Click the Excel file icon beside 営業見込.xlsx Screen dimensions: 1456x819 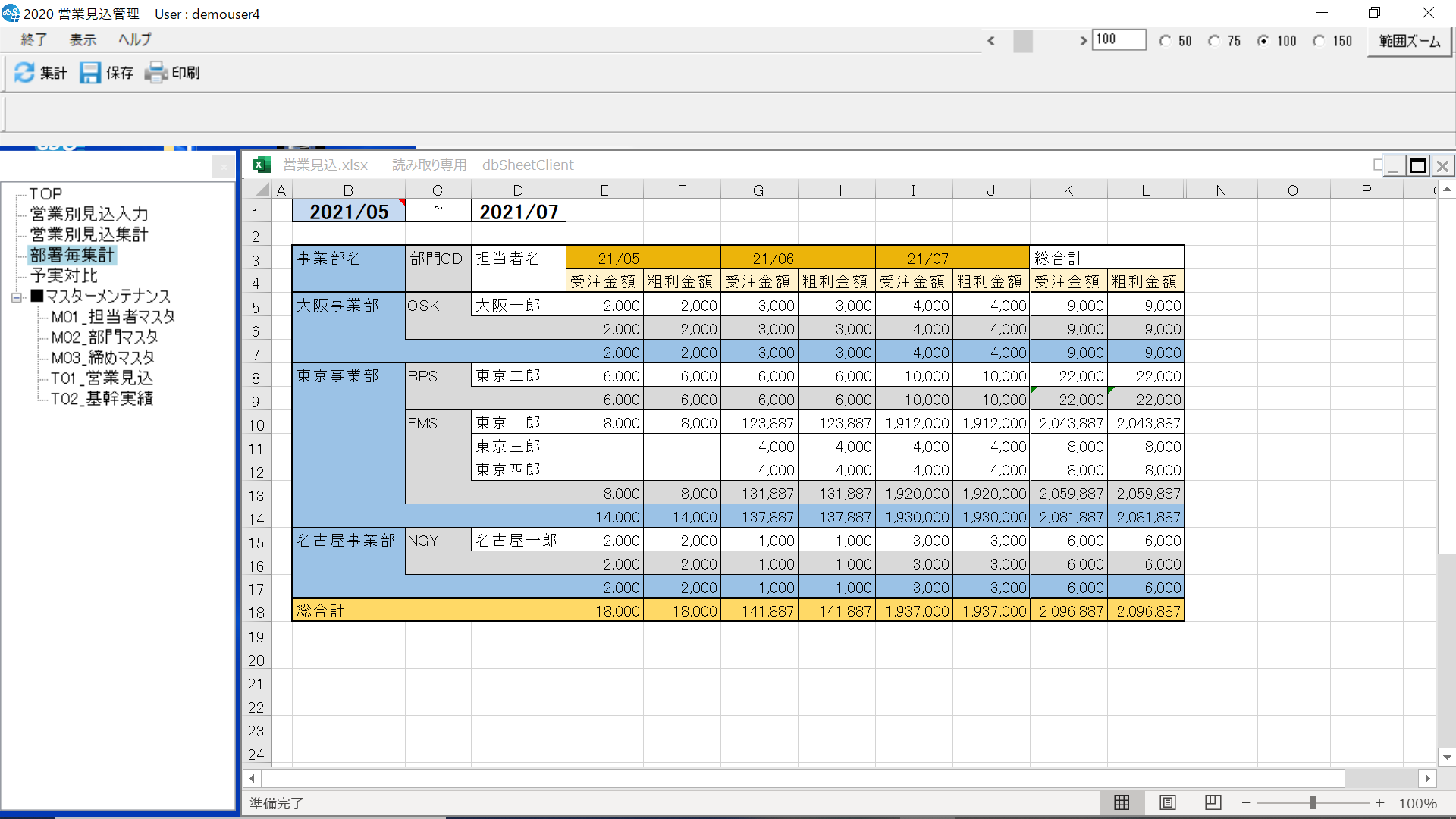click(x=262, y=165)
